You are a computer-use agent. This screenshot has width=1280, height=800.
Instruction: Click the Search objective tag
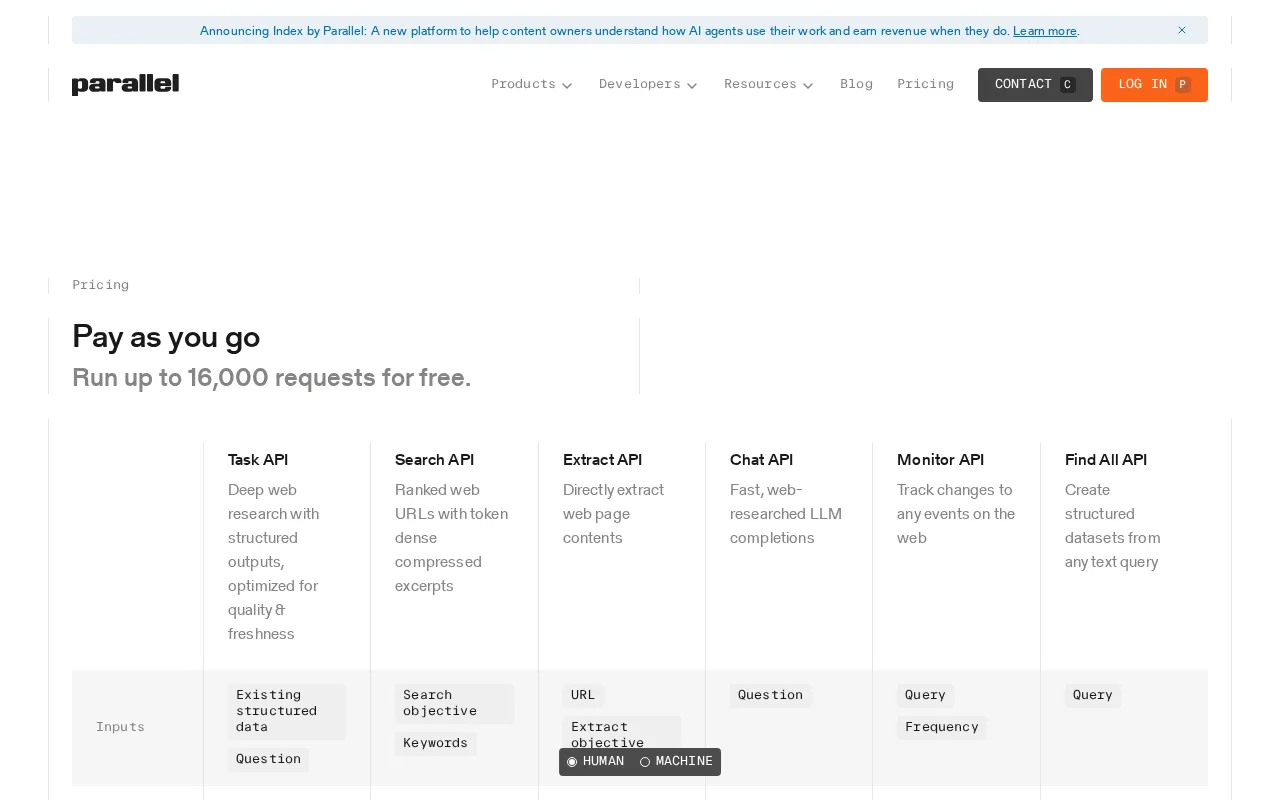[x=454, y=703]
